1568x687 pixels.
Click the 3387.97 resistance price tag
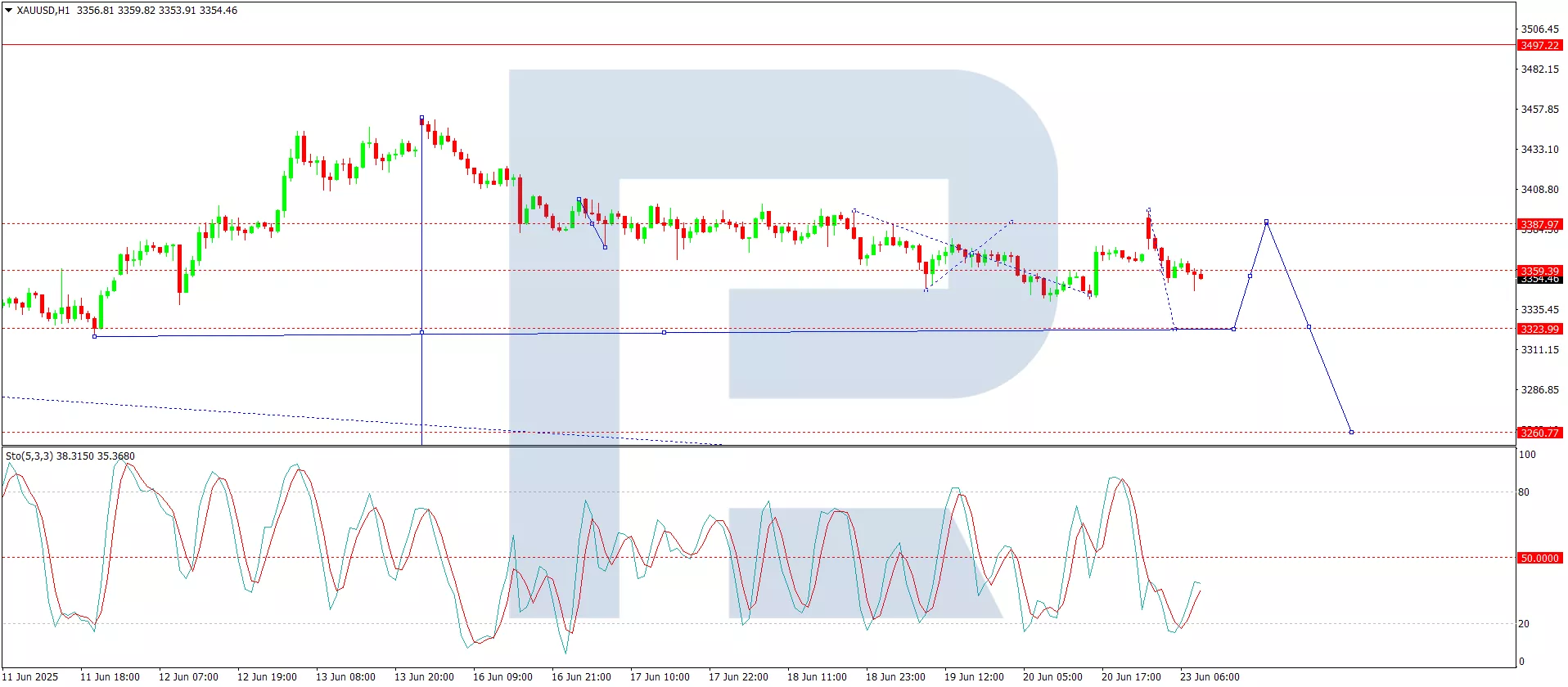click(1539, 224)
